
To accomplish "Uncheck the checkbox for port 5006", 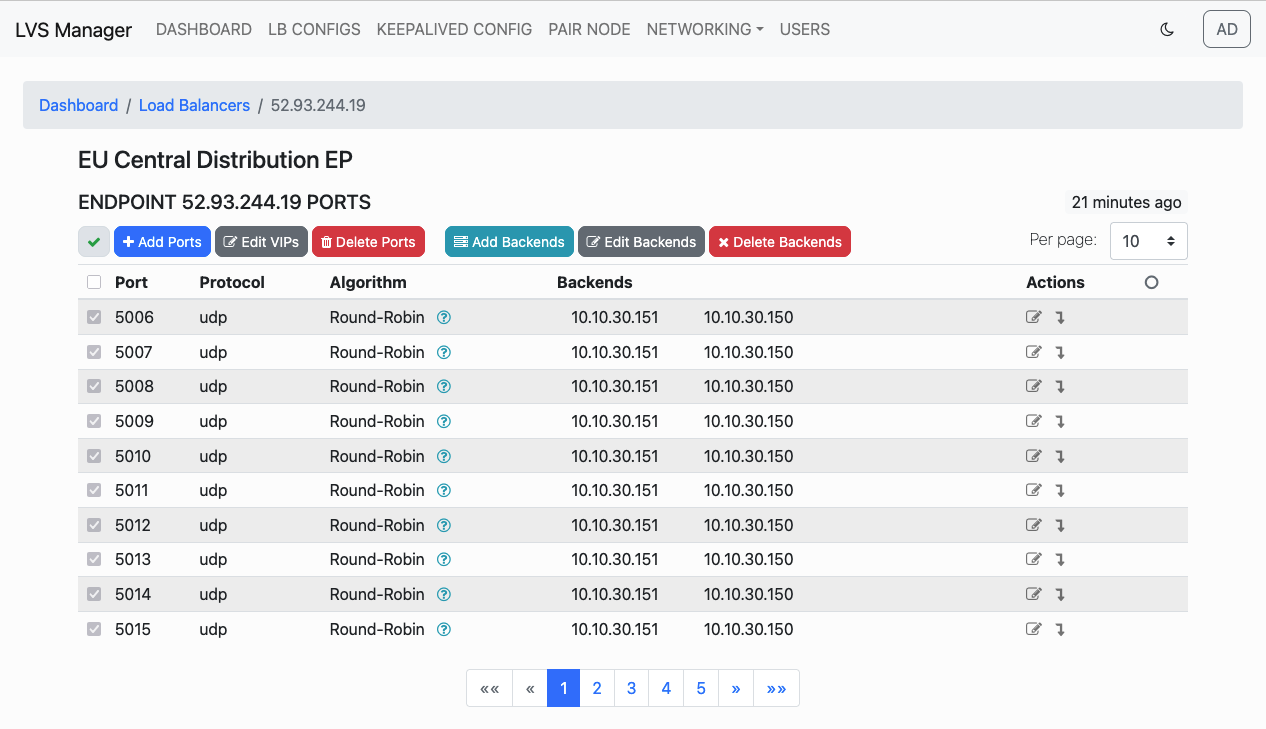I will click(x=94, y=318).
